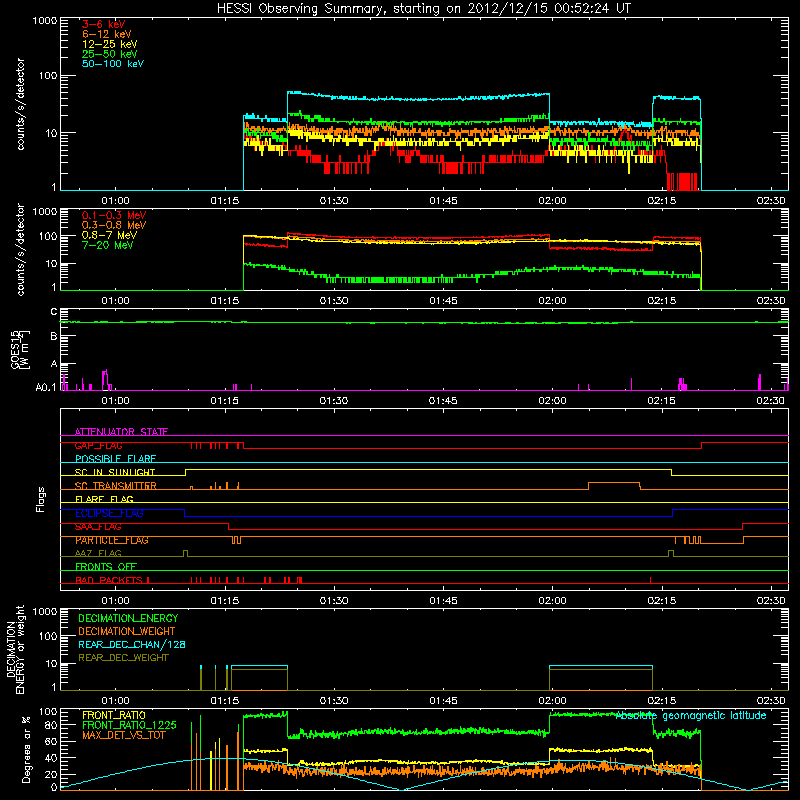
Task: Select the SAA_FLAG label
Action: pos(98,527)
